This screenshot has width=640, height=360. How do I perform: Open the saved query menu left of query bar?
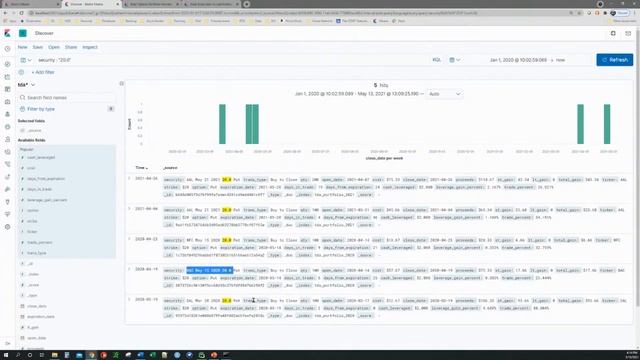tap(26, 60)
